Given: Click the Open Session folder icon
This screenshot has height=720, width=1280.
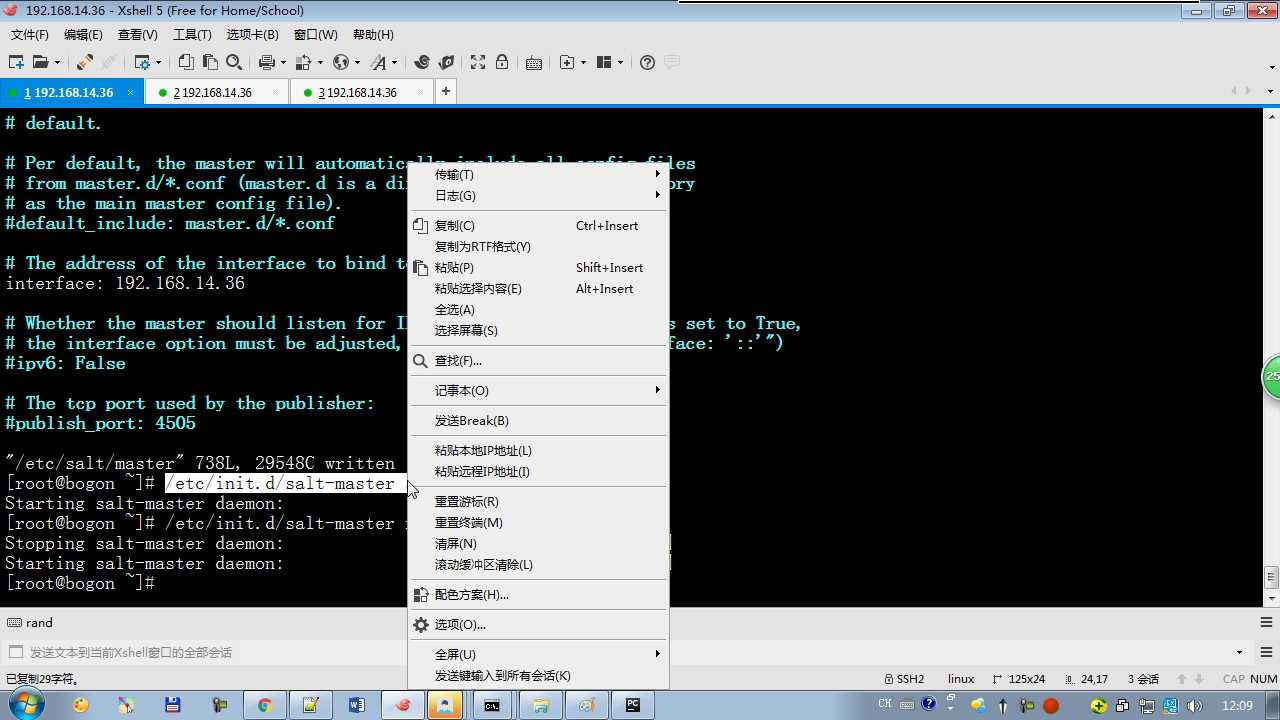Looking at the screenshot, I should tap(40, 62).
